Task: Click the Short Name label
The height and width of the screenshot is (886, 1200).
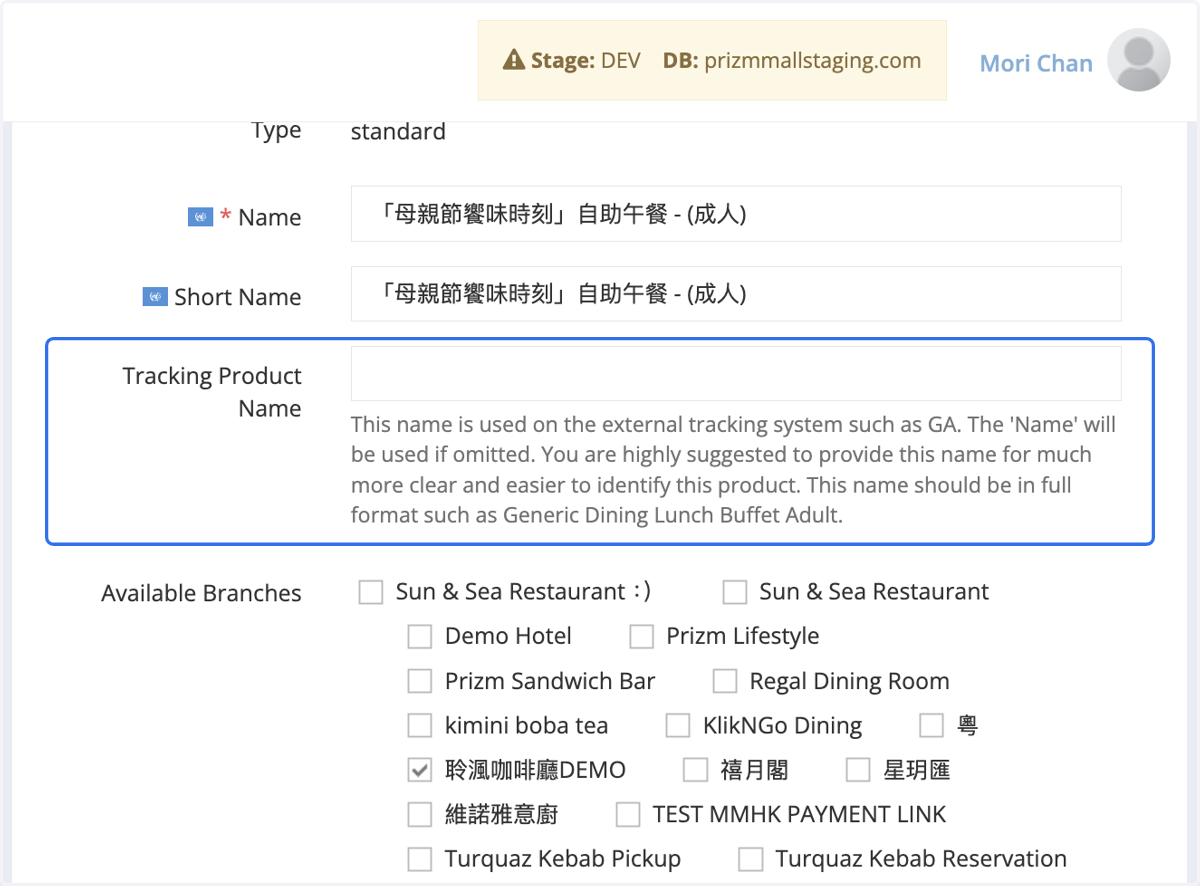Action: coord(237,297)
